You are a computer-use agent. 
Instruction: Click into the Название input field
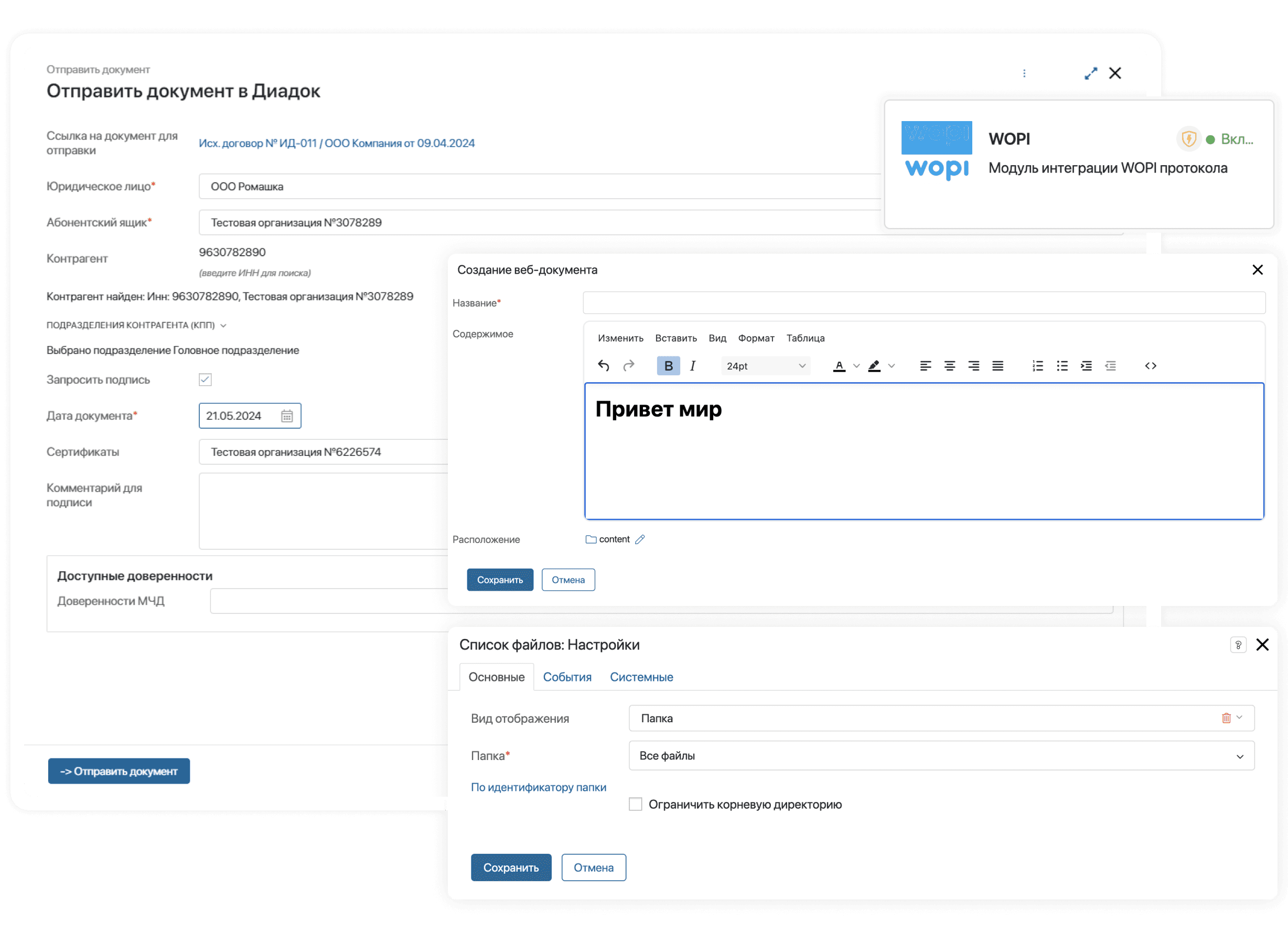[x=924, y=303]
